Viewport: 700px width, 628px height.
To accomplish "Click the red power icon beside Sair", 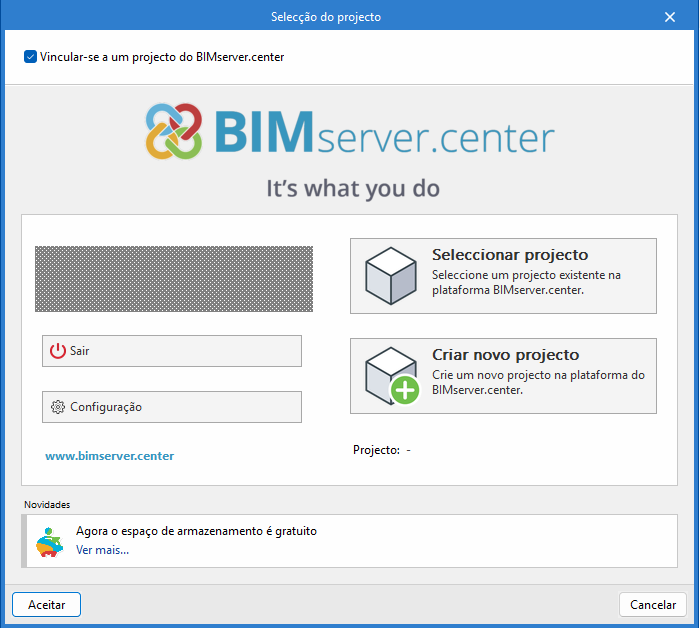I will [x=58, y=351].
